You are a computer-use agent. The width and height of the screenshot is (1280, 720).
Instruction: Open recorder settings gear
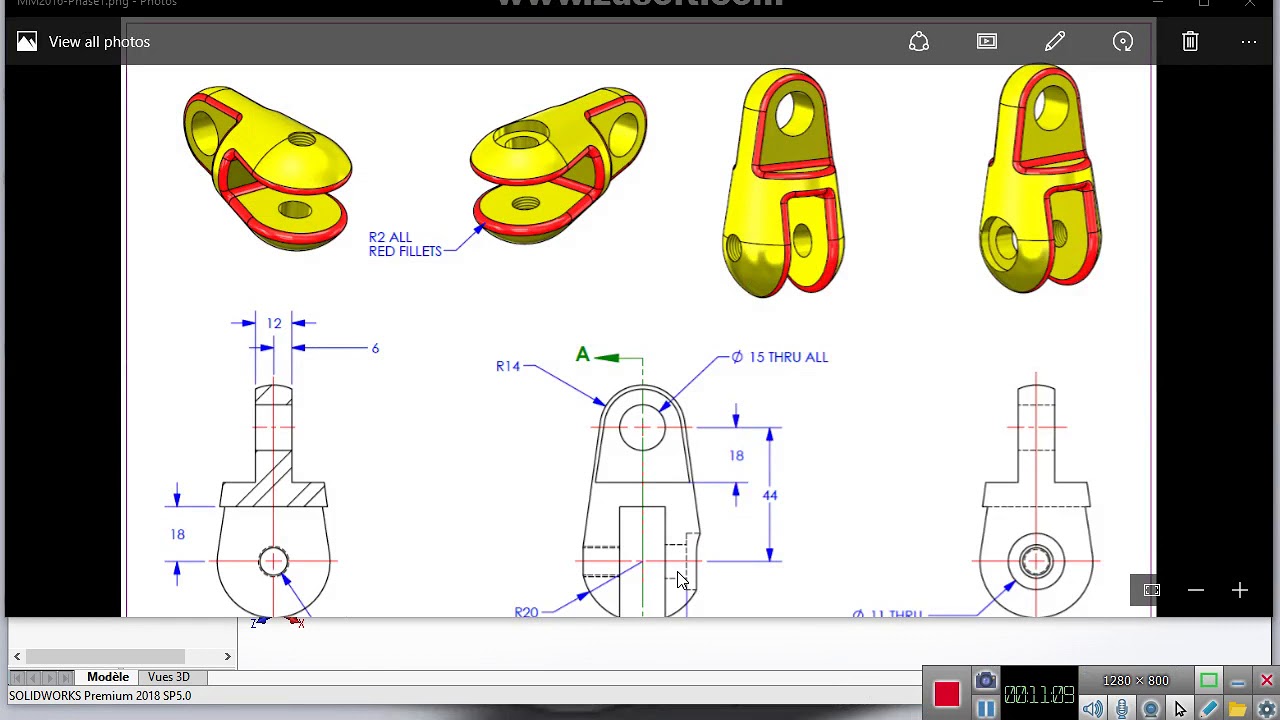pyautogui.click(x=1266, y=709)
